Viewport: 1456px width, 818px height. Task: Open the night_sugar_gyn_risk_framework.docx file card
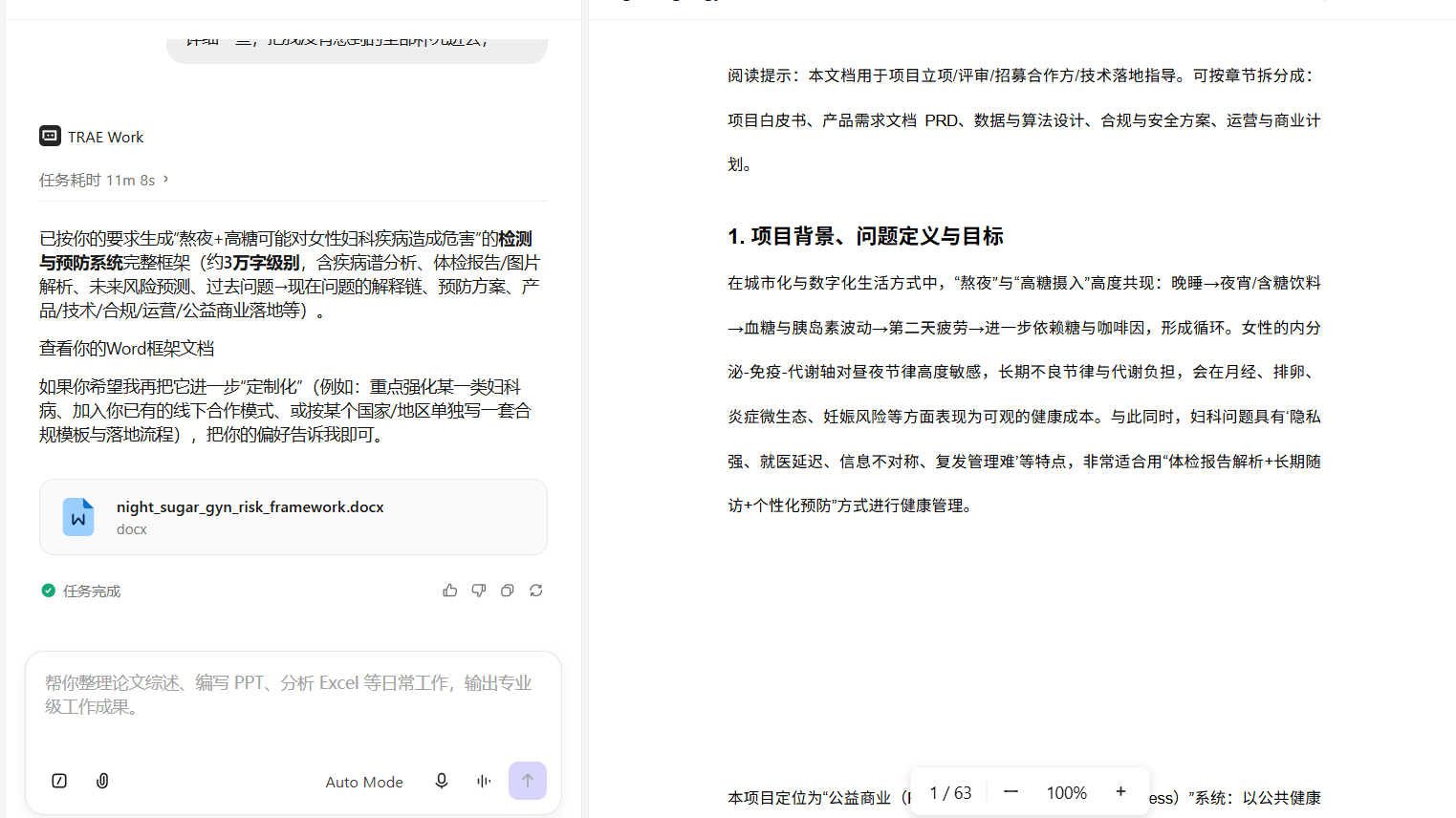tap(293, 517)
